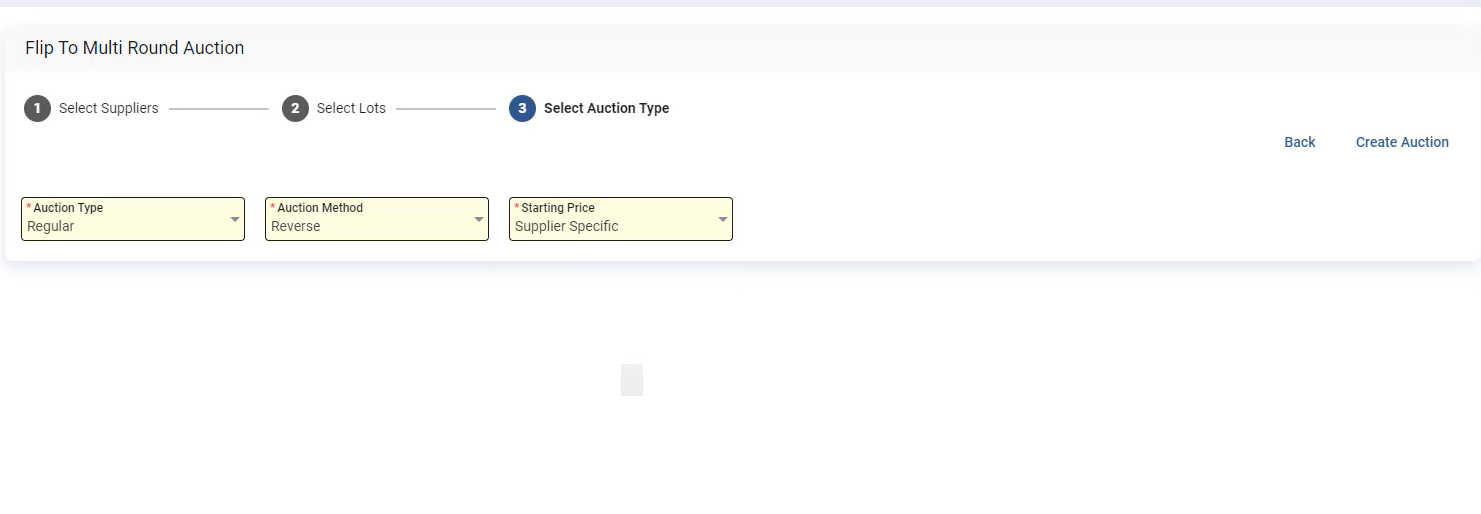Viewport: 1481px width, 514px height.
Task: Expand the Auction Type dropdown arrow
Action: click(x=235, y=219)
